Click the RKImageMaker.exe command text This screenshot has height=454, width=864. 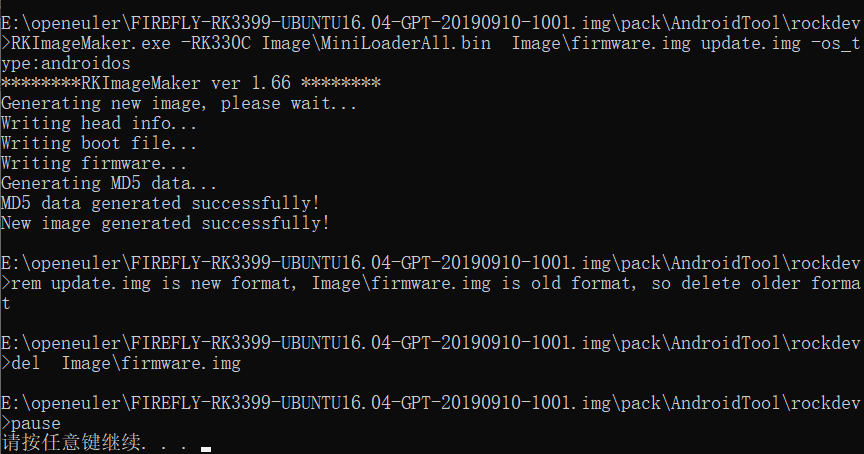click(91, 43)
